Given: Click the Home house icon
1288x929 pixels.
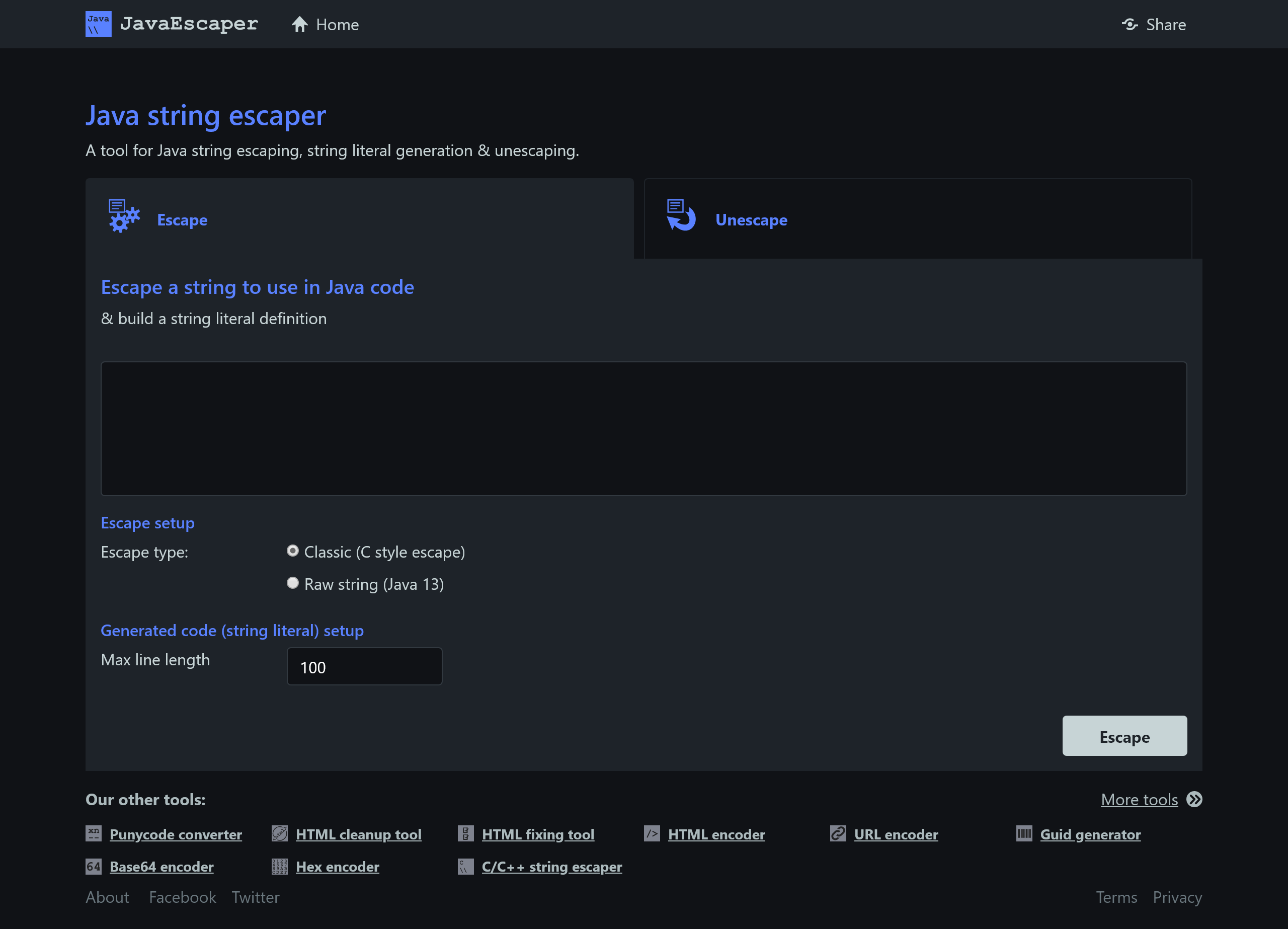Looking at the screenshot, I should point(300,25).
